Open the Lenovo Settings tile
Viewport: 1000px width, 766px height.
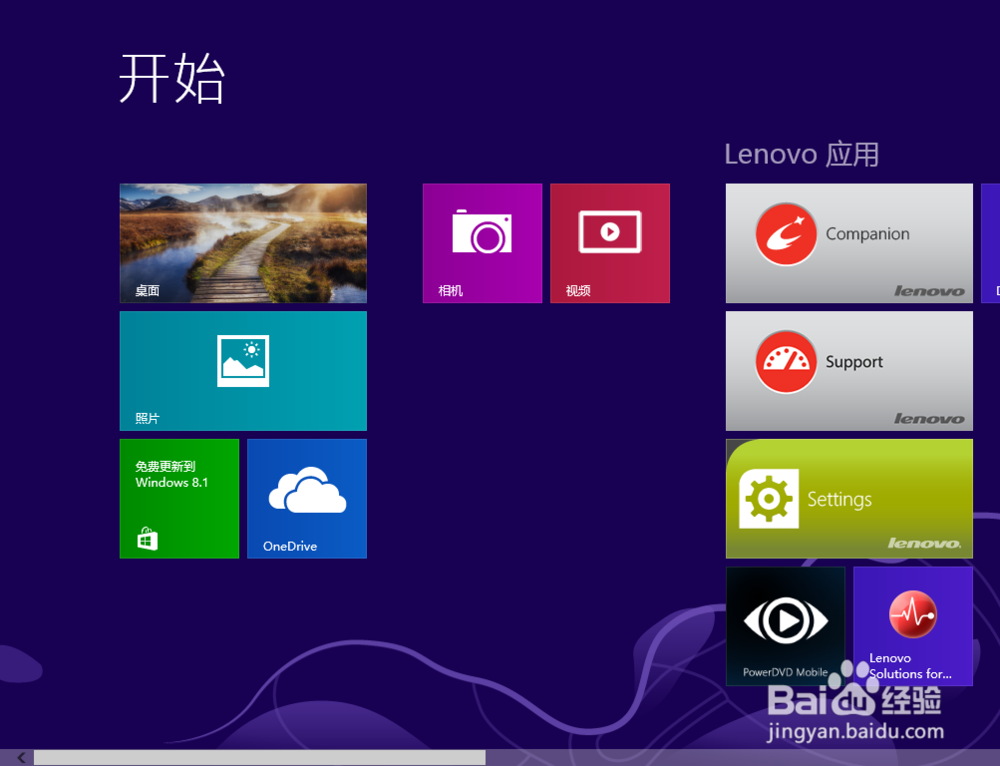point(848,498)
